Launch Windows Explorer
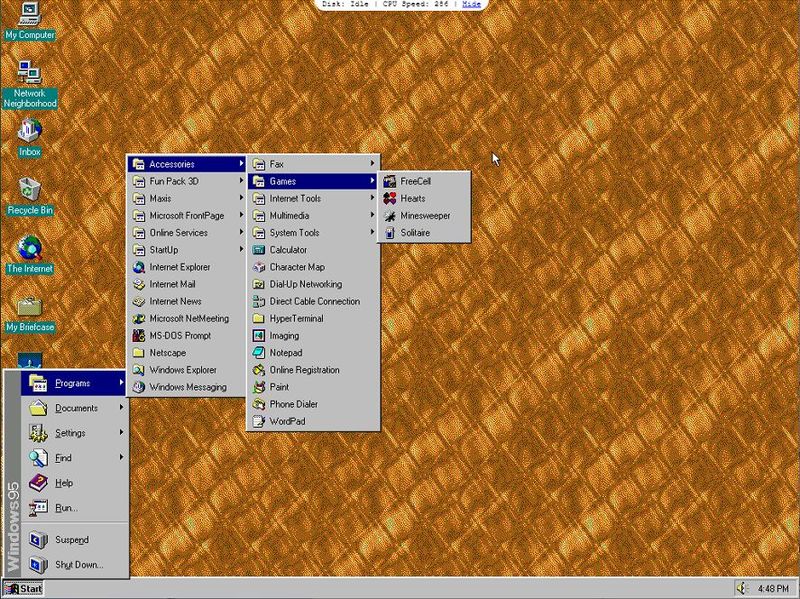The width and height of the screenshot is (800, 599). click(187, 370)
